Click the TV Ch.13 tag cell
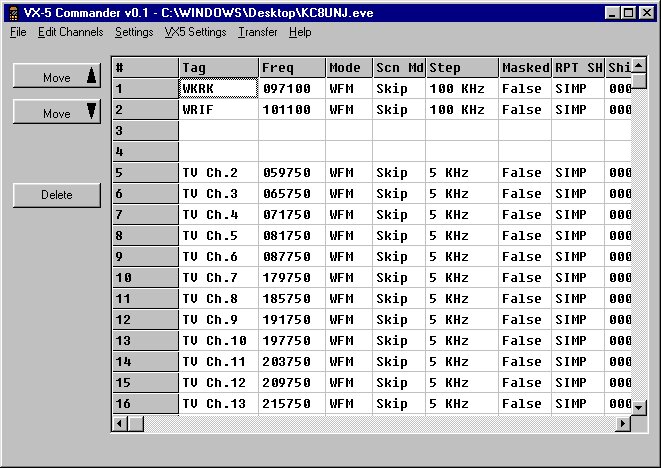Viewport: 661px width, 468px height. (218, 403)
